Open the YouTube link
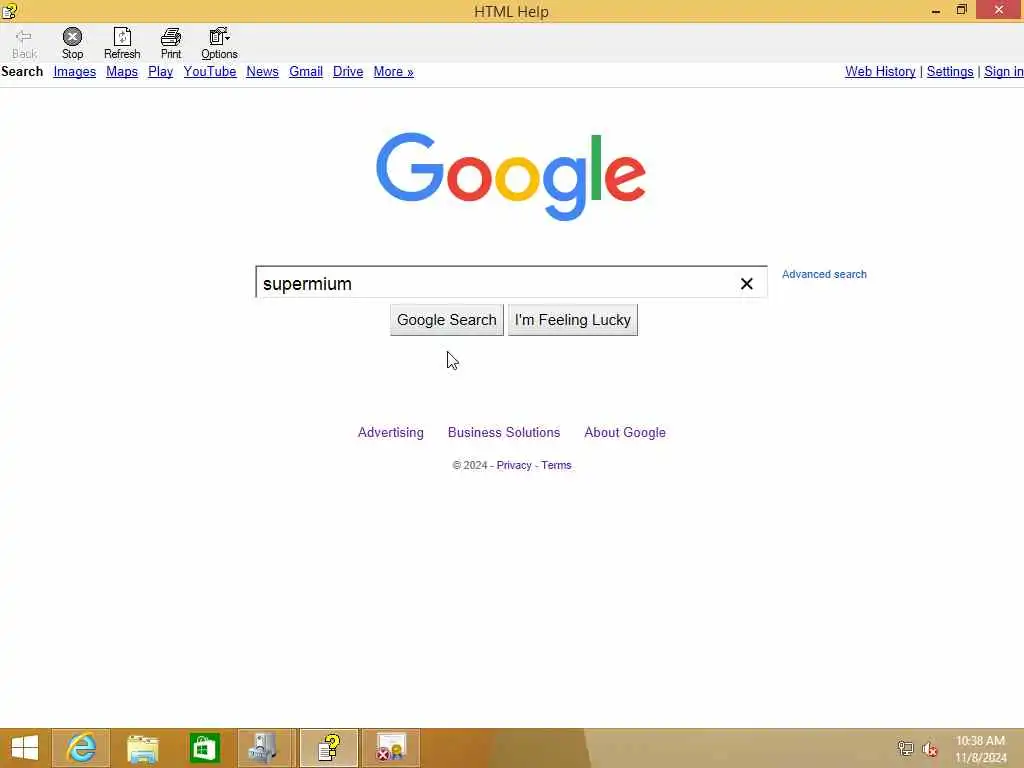Screen dimensions: 1024x768 pyautogui.click(x=210, y=72)
